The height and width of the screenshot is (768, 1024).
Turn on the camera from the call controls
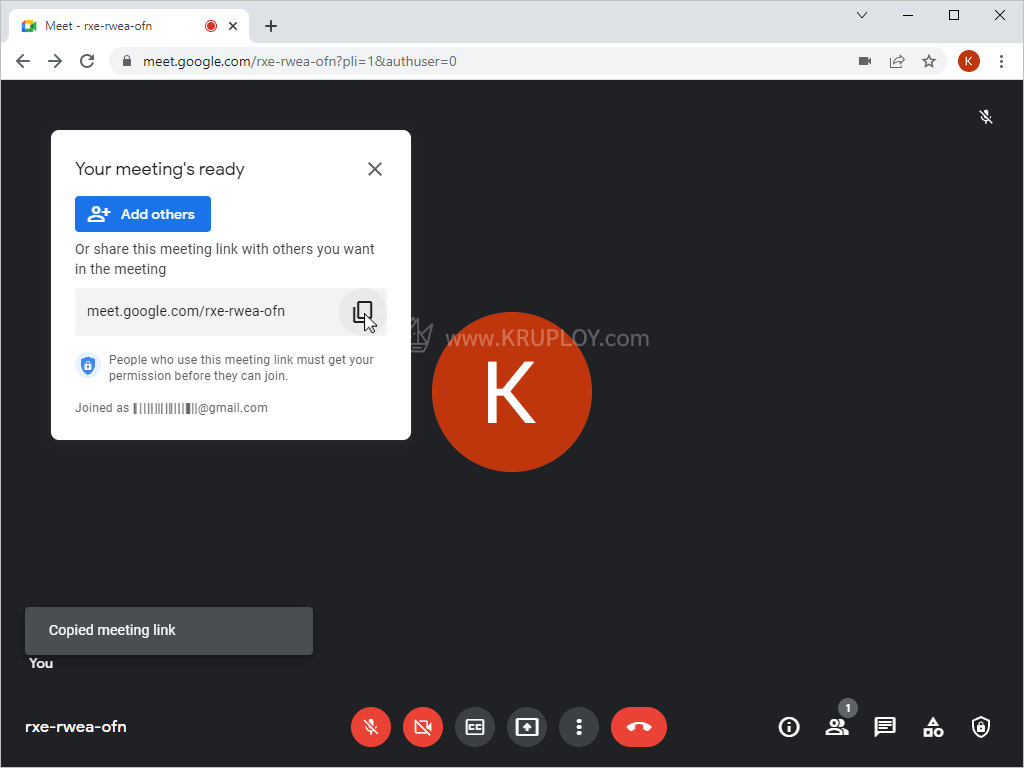(x=423, y=727)
